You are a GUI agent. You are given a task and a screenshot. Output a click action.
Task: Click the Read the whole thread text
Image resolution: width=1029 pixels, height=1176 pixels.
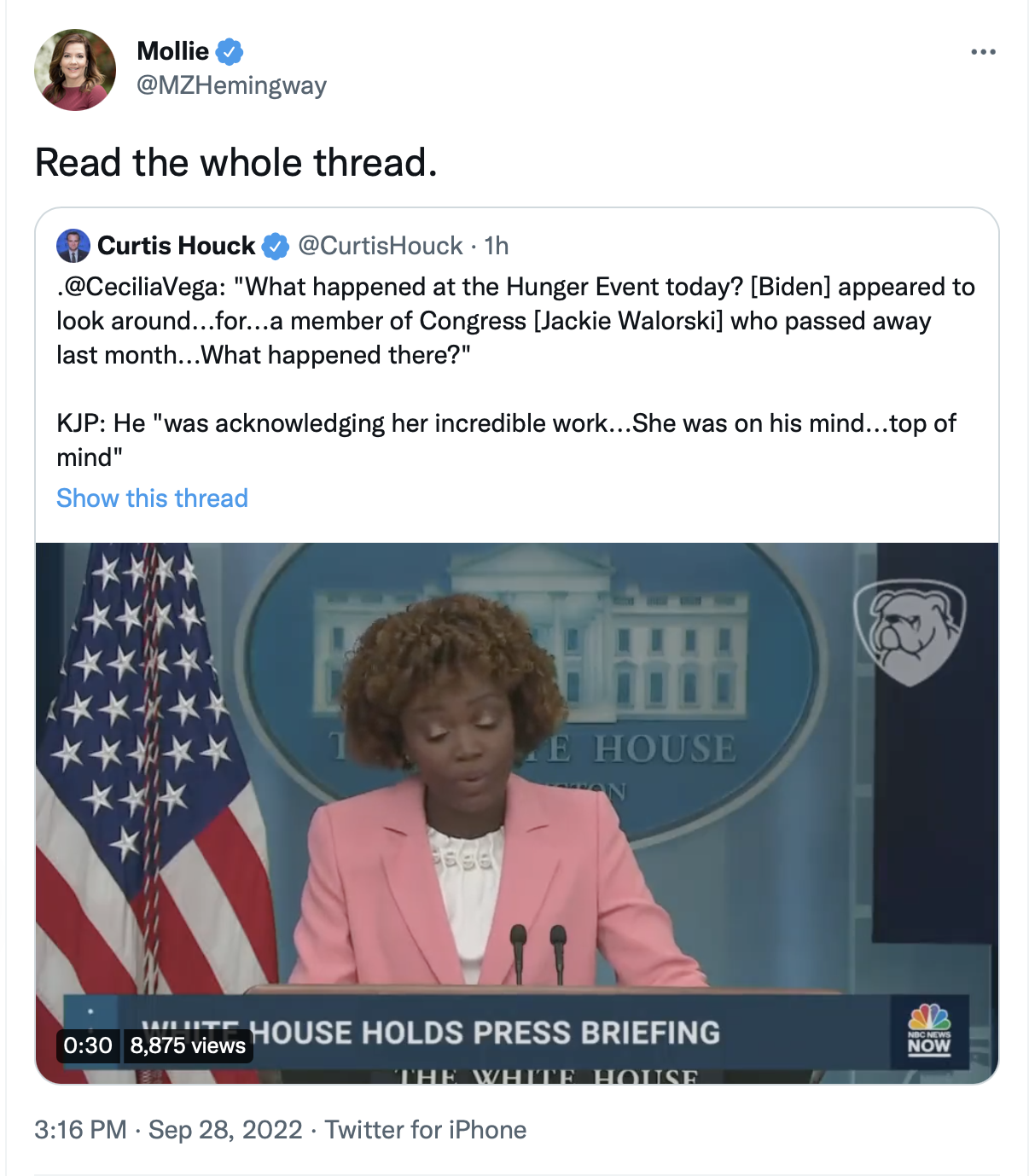coord(236,162)
